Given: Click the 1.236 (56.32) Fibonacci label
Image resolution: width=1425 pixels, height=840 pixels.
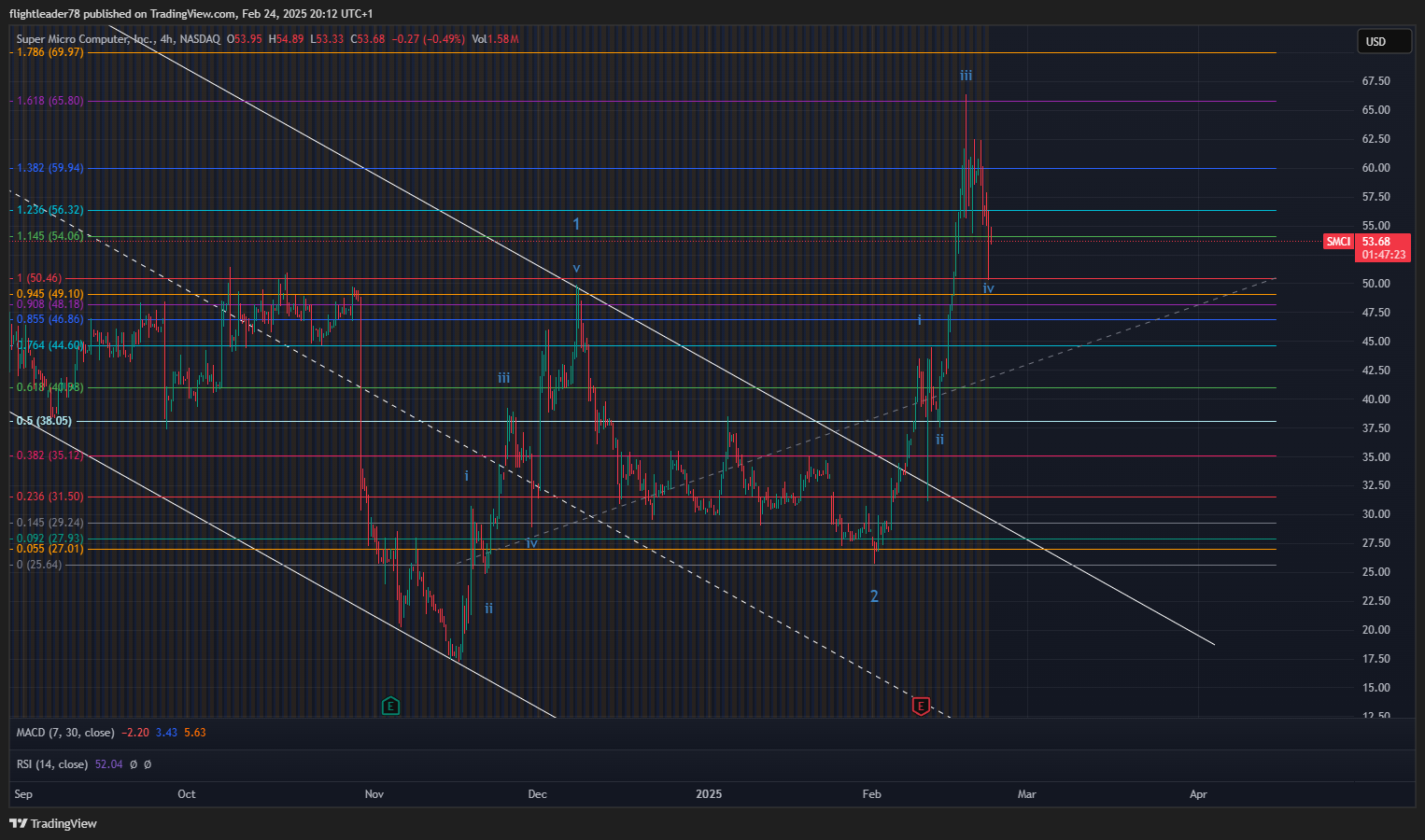Looking at the screenshot, I should tap(50, 210).
